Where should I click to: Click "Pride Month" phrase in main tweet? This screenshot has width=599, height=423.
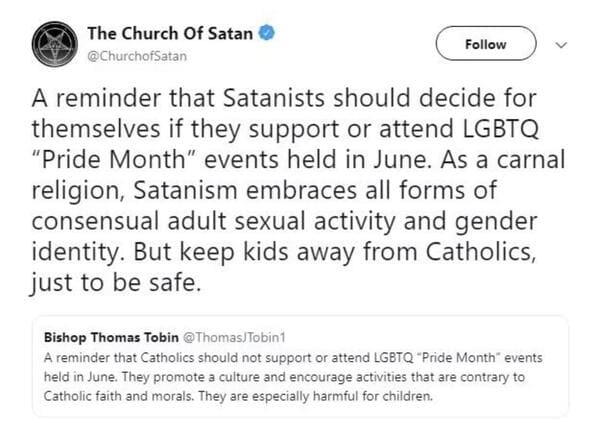point(114,159)
